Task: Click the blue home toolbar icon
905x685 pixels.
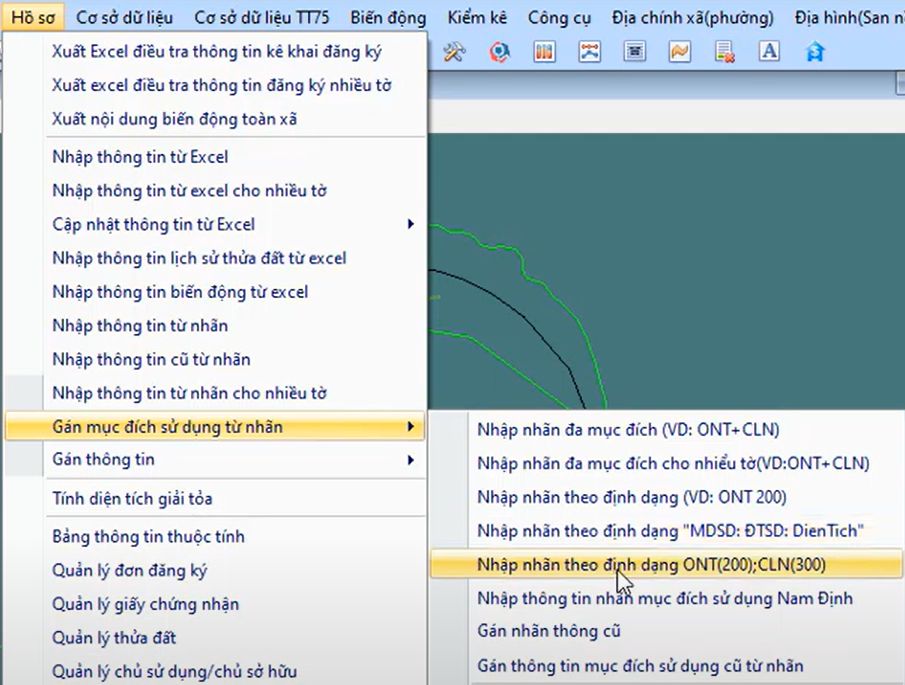Action: [814, 52]
